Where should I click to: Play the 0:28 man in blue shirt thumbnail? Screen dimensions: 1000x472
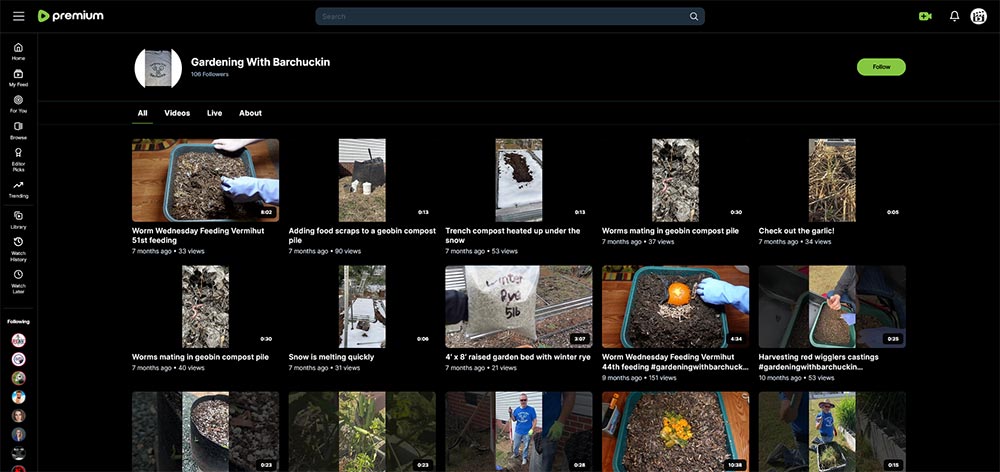[518, 431]
